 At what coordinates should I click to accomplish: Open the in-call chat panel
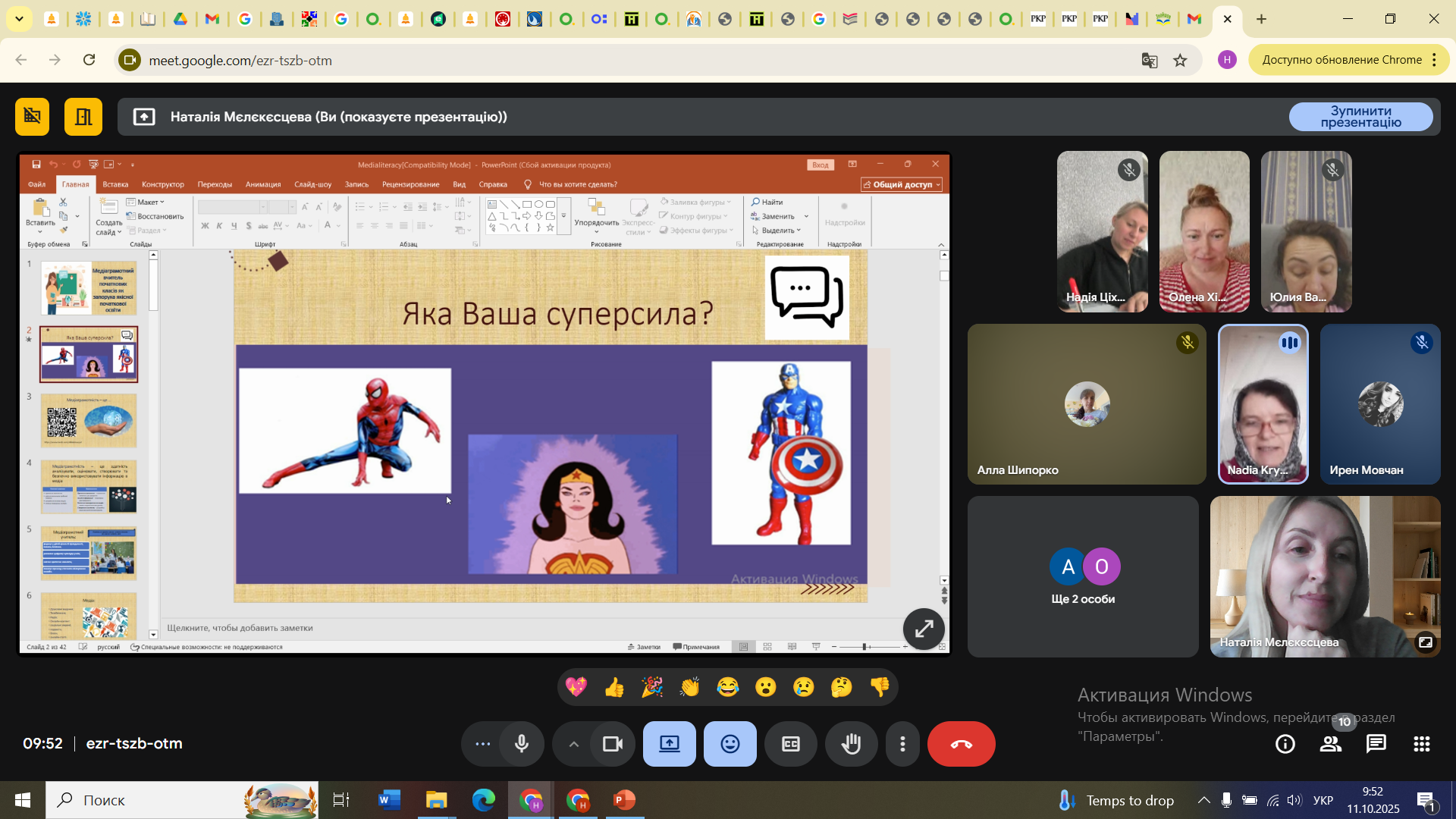[1376, 744]
